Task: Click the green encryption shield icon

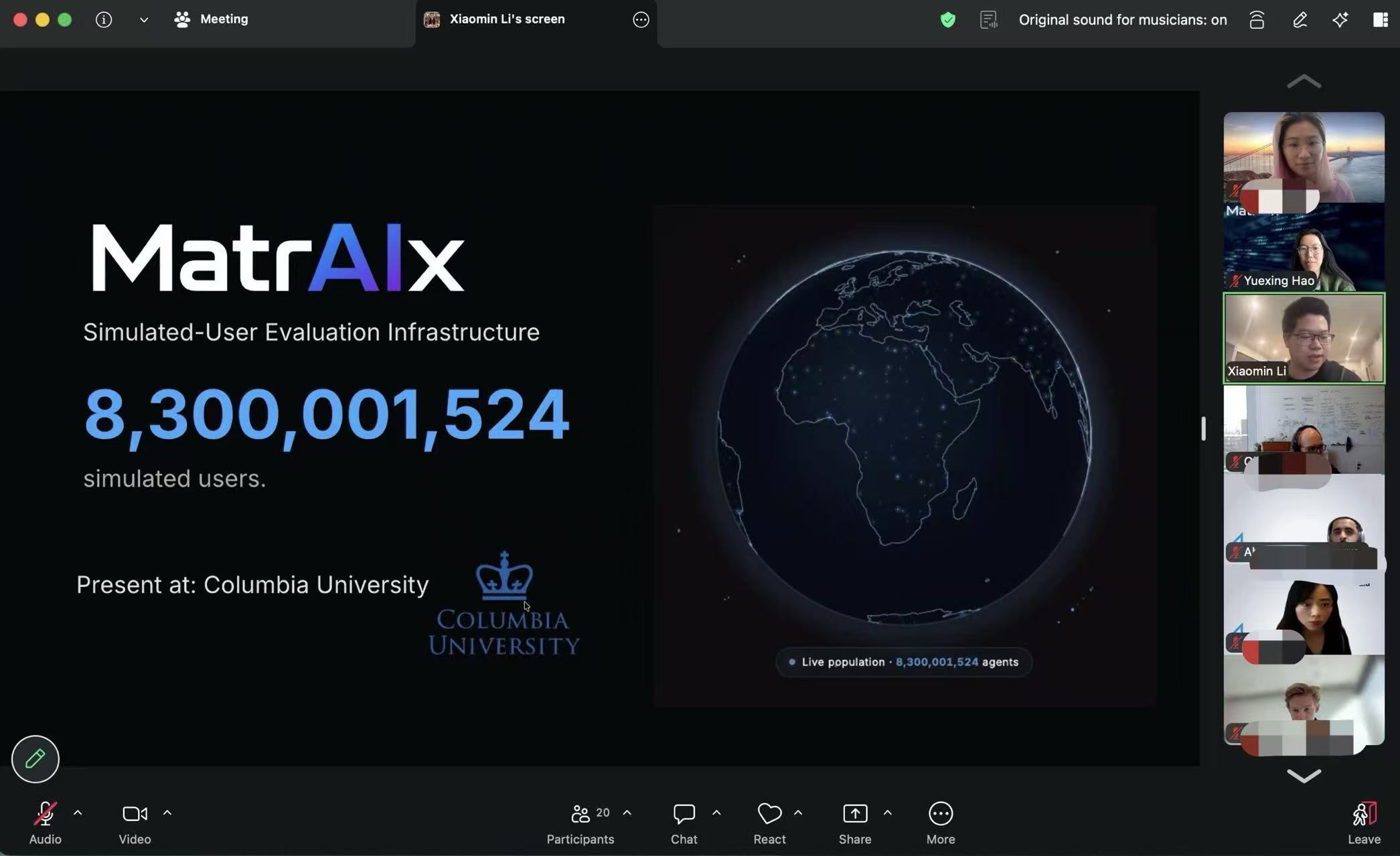Action: point(947,20)
